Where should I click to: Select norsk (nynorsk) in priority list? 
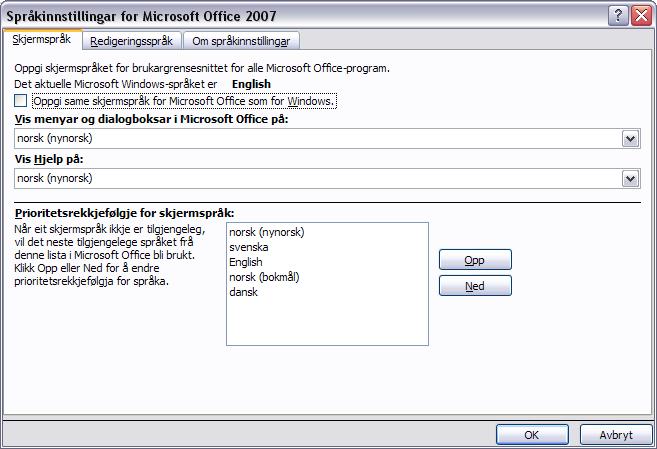click(266, 232)
